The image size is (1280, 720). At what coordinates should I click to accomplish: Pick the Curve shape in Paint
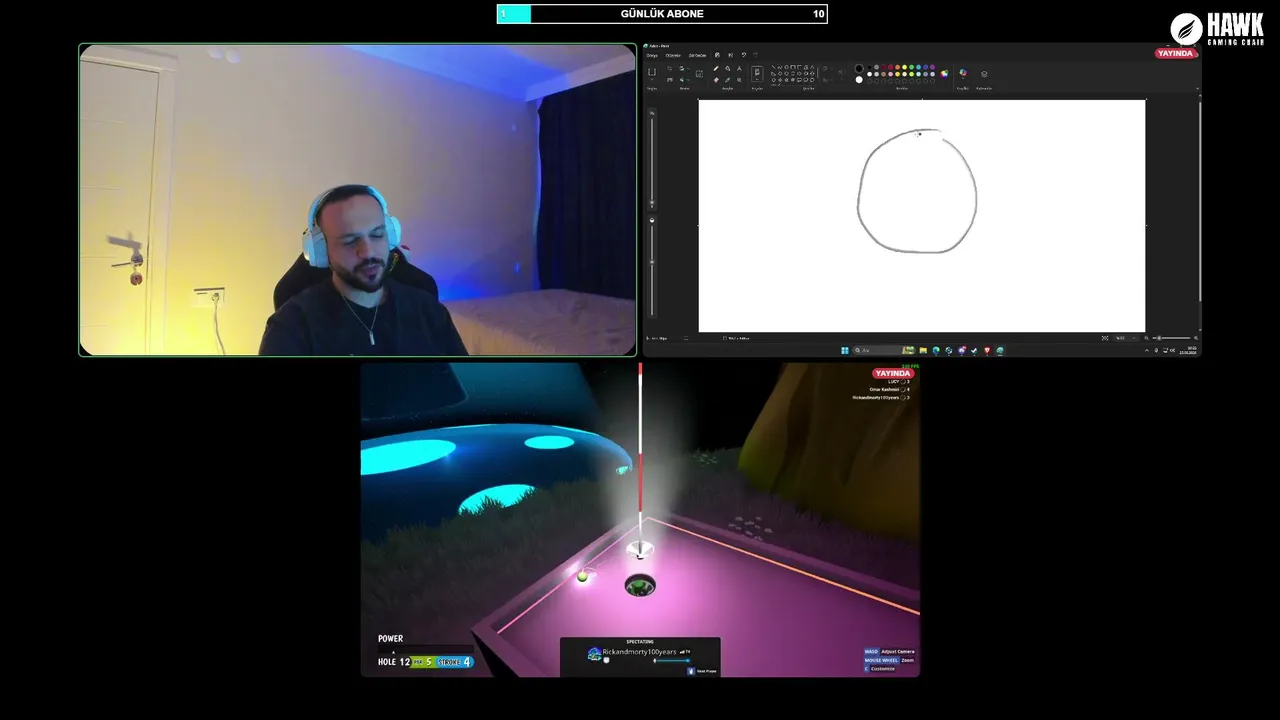click(x=780, y=67)
